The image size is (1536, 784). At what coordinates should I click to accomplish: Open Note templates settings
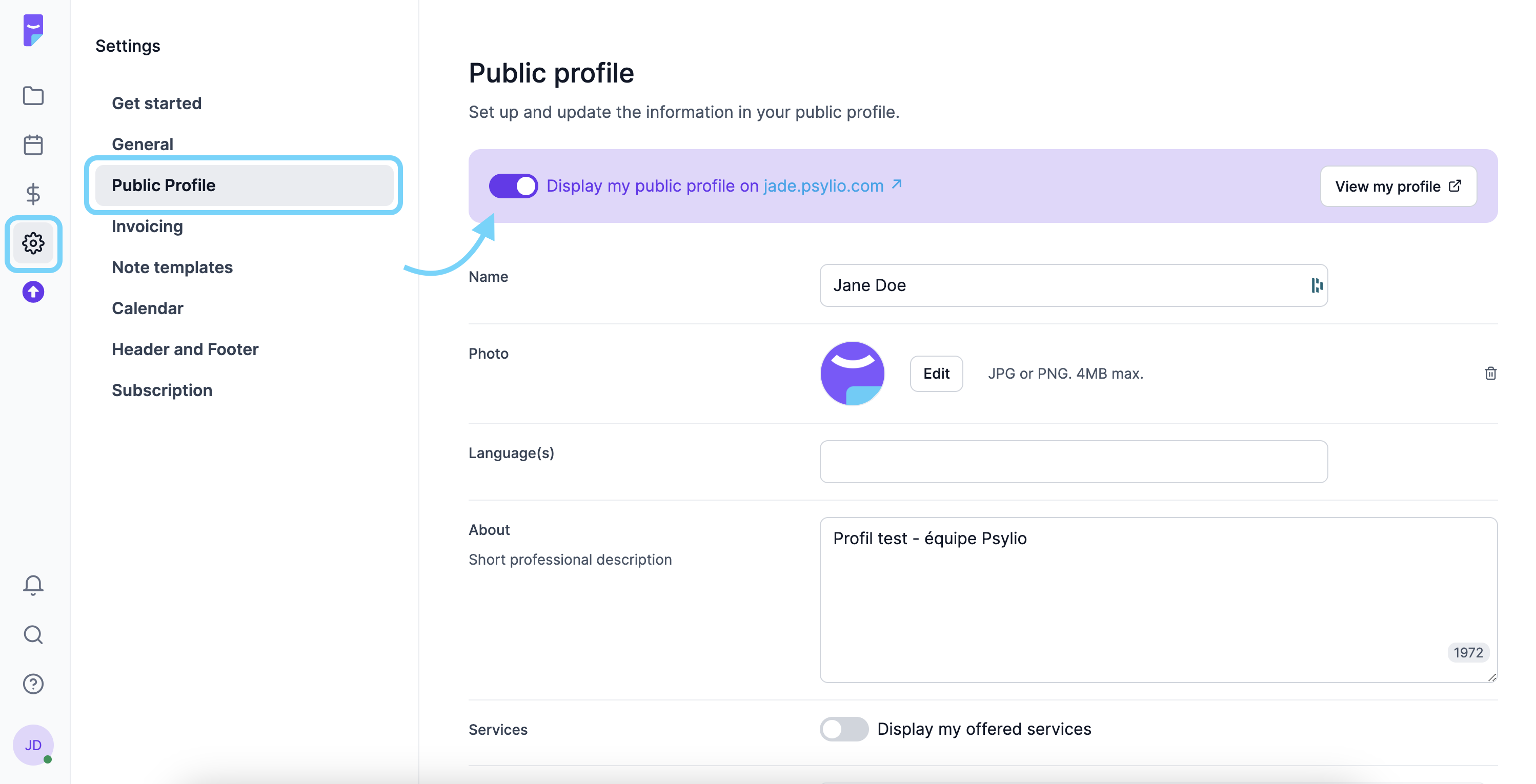click(x=172, y=267)
